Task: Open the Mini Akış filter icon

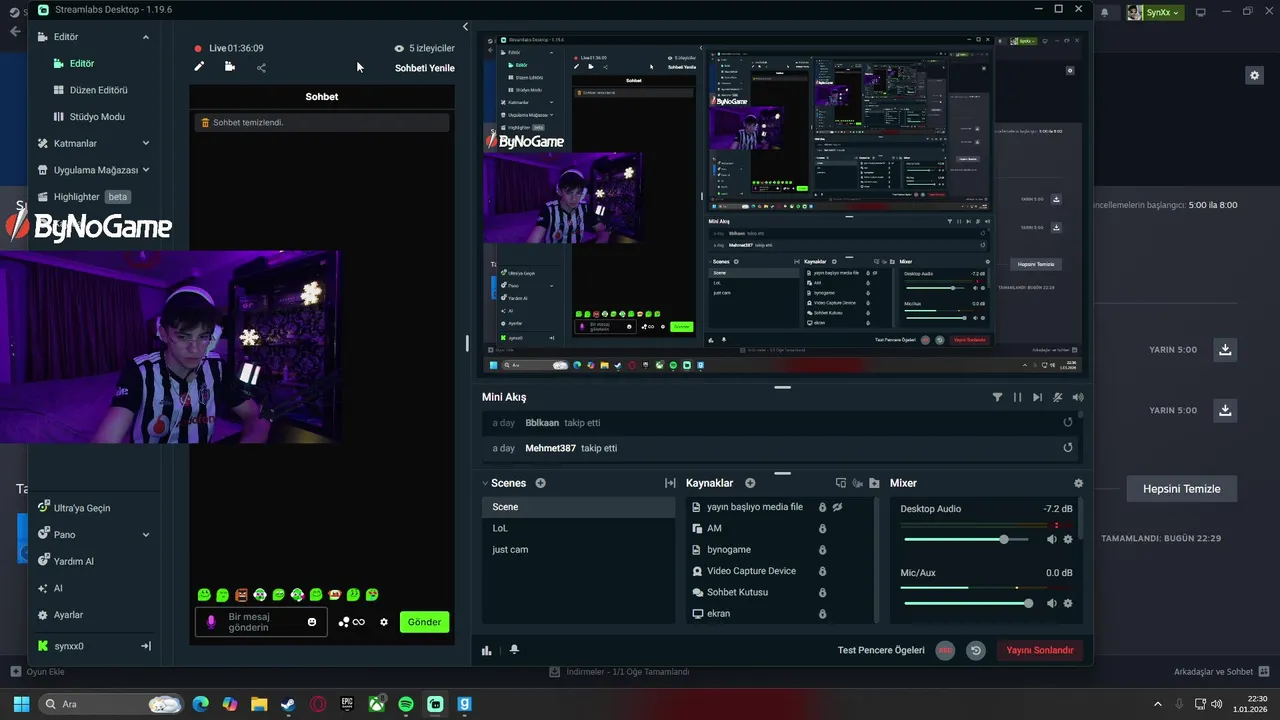Action: pos(997,397)
